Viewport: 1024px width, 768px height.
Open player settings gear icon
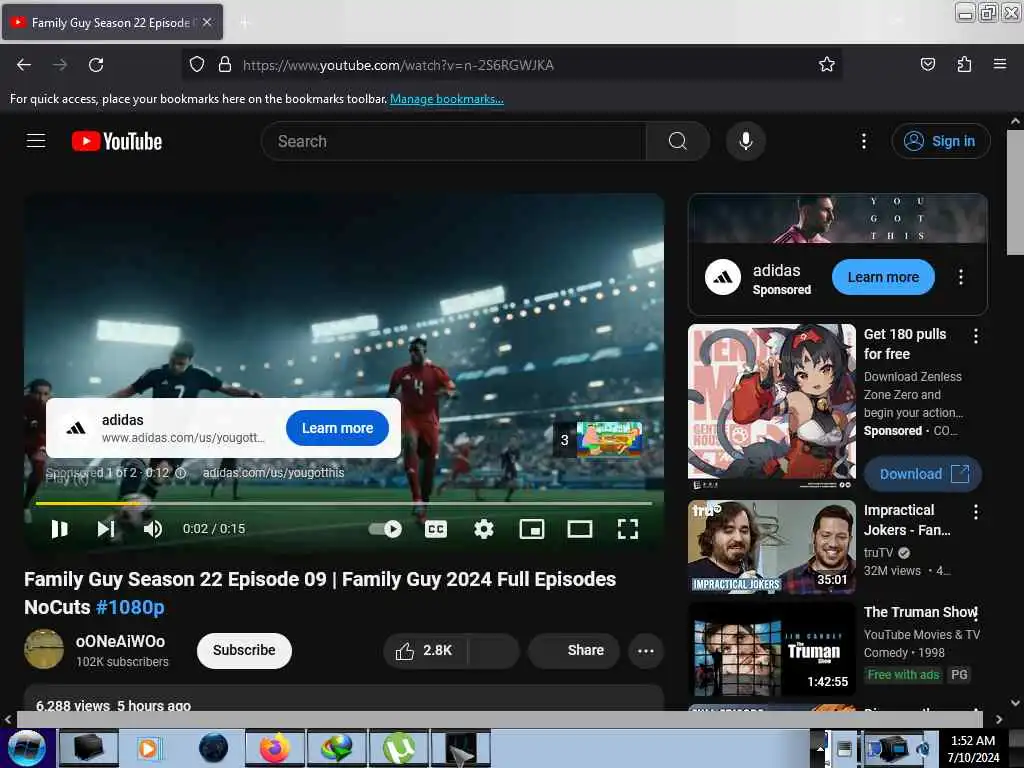tap(483, 528)
